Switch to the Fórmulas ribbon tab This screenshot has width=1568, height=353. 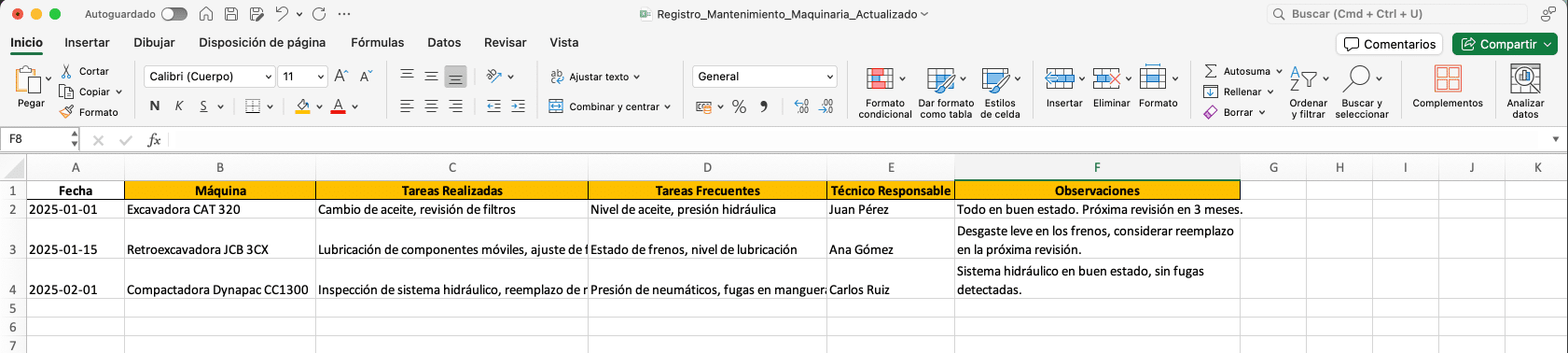point(377,43)
